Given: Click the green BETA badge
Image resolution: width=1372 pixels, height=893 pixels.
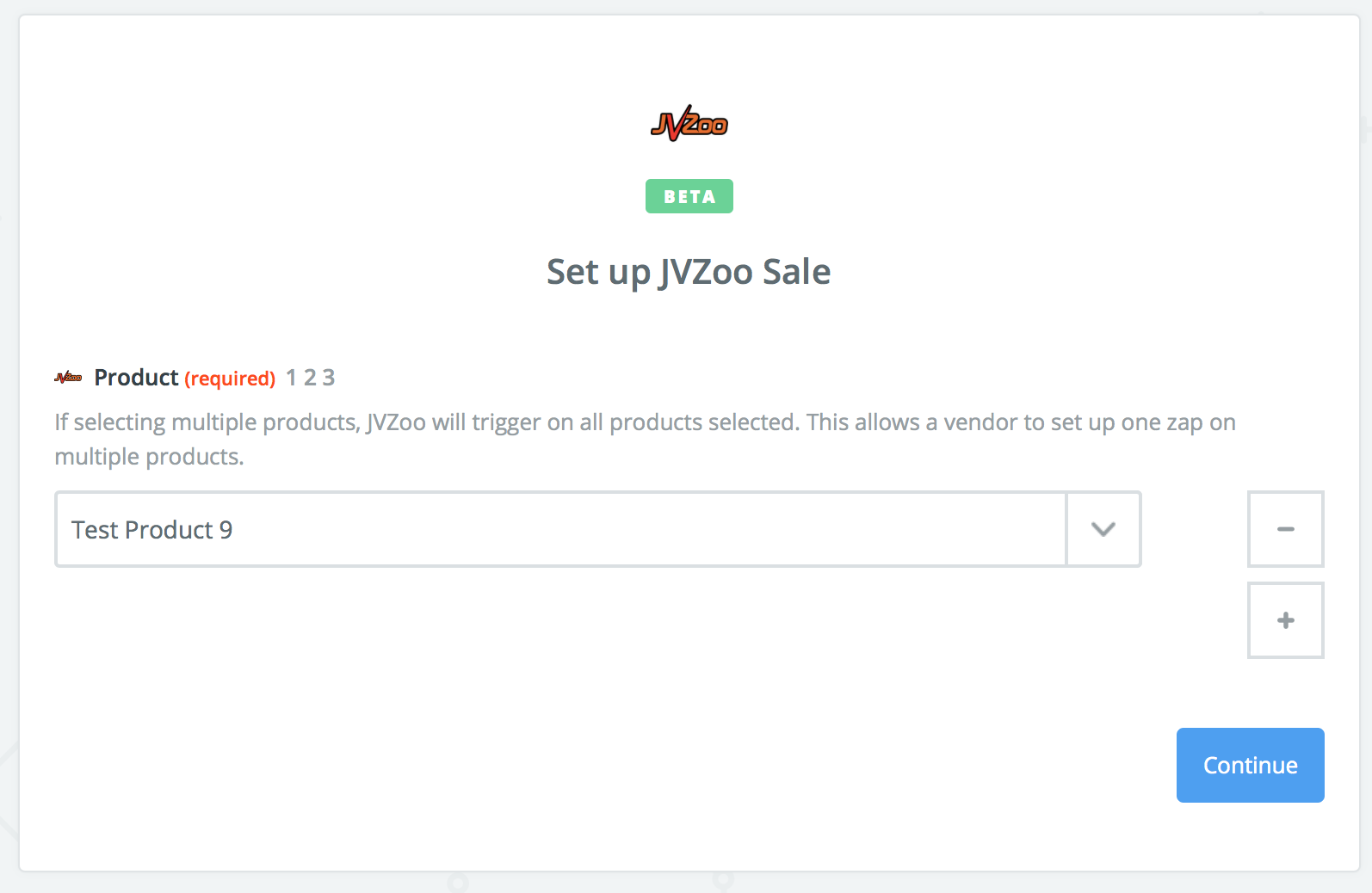Looking at the screenshot, I should click(689, 196).
